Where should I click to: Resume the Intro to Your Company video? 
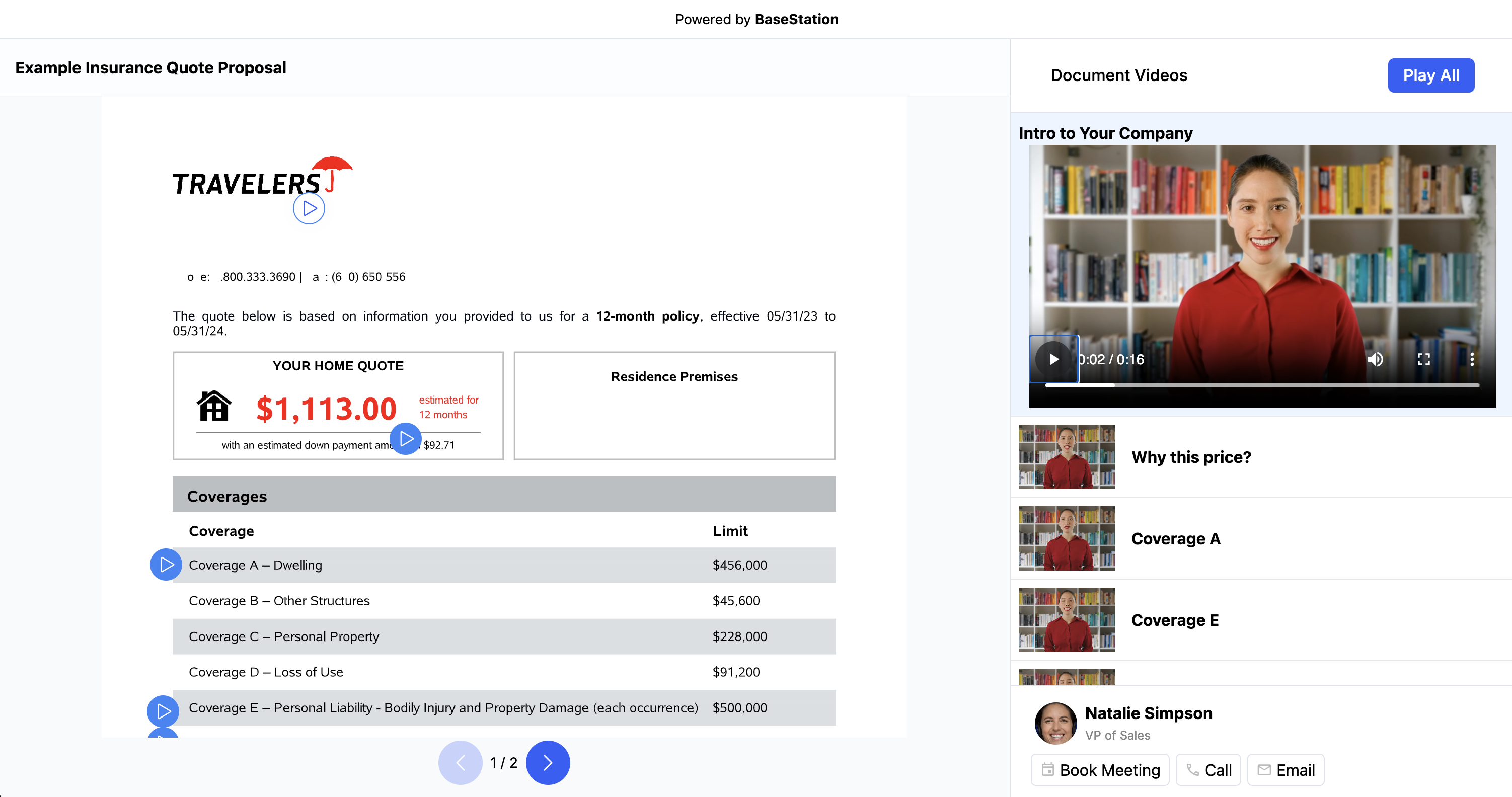(1054, 359)
